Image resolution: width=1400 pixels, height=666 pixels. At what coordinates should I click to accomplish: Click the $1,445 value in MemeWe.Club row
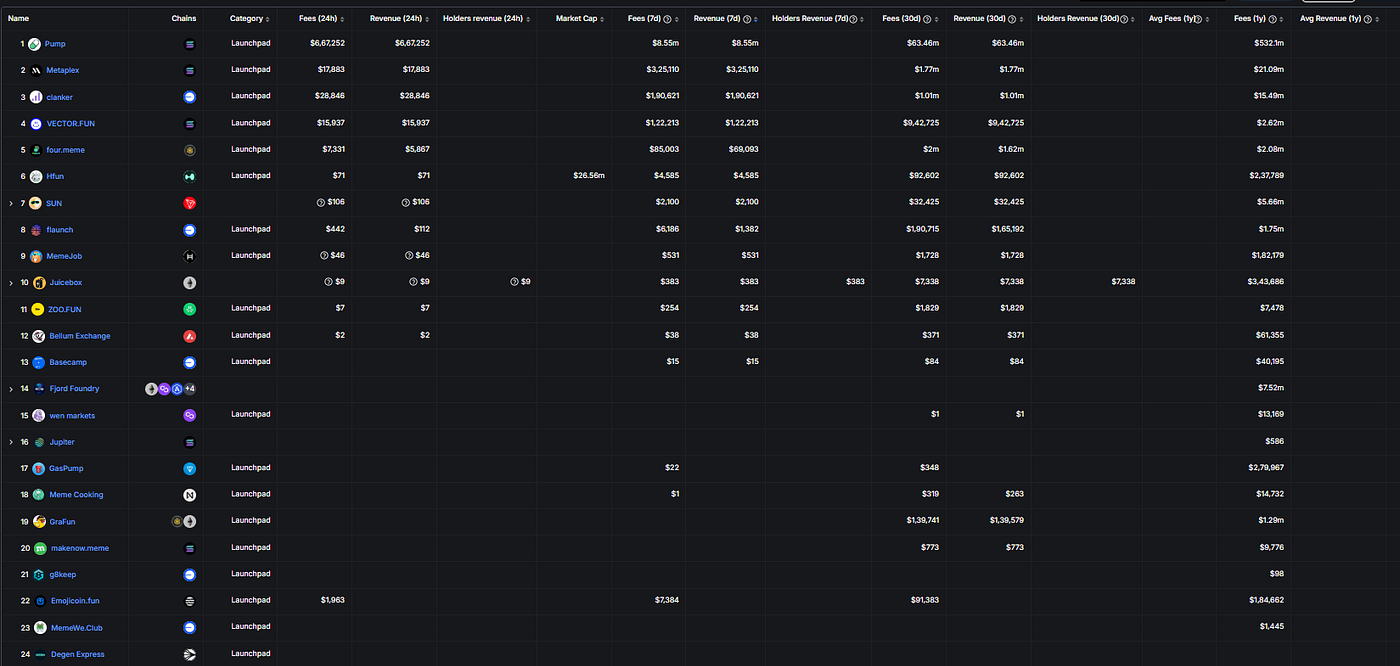(1272, 627)
